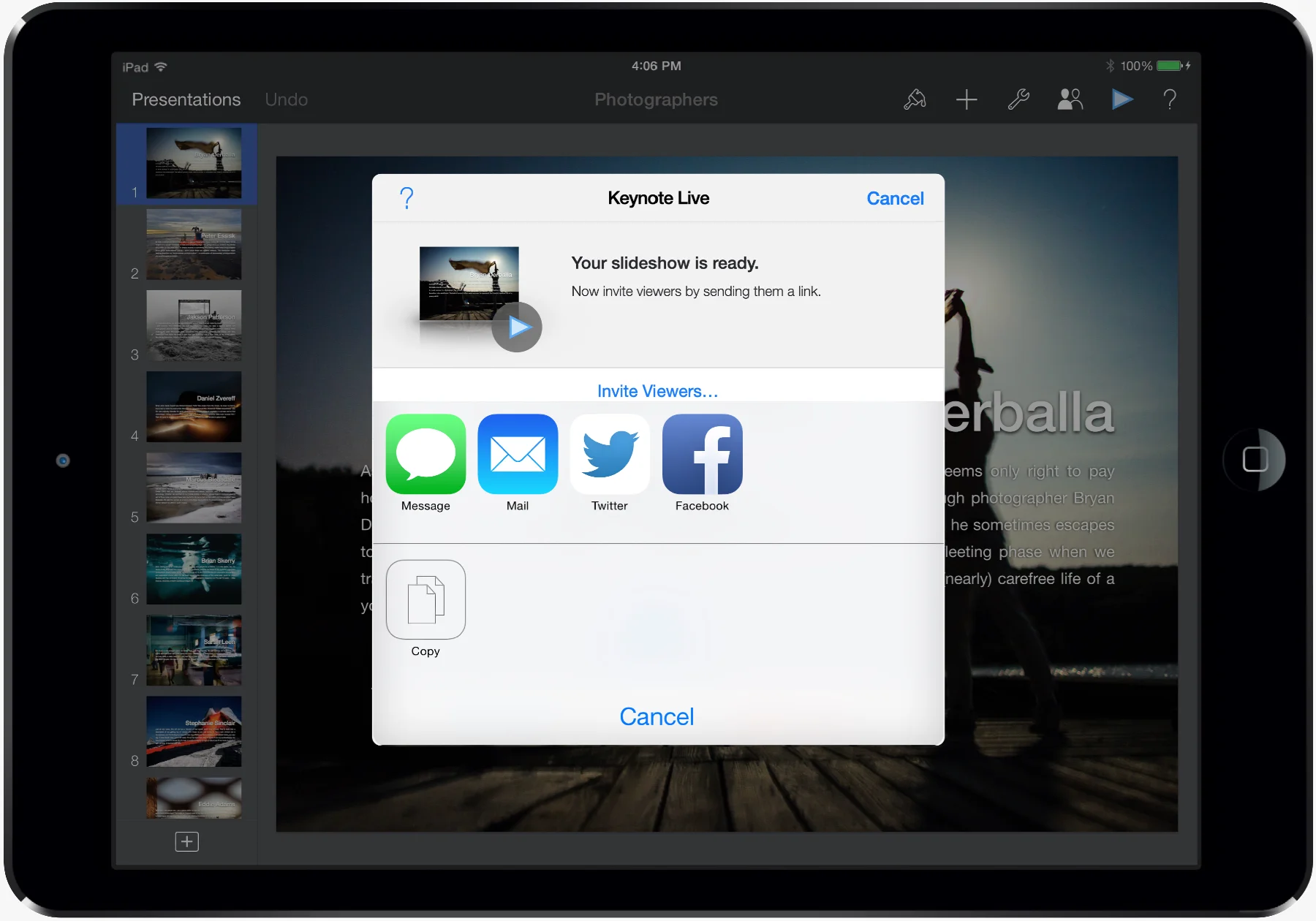Share invitation through Mail icon

point(518,454)
